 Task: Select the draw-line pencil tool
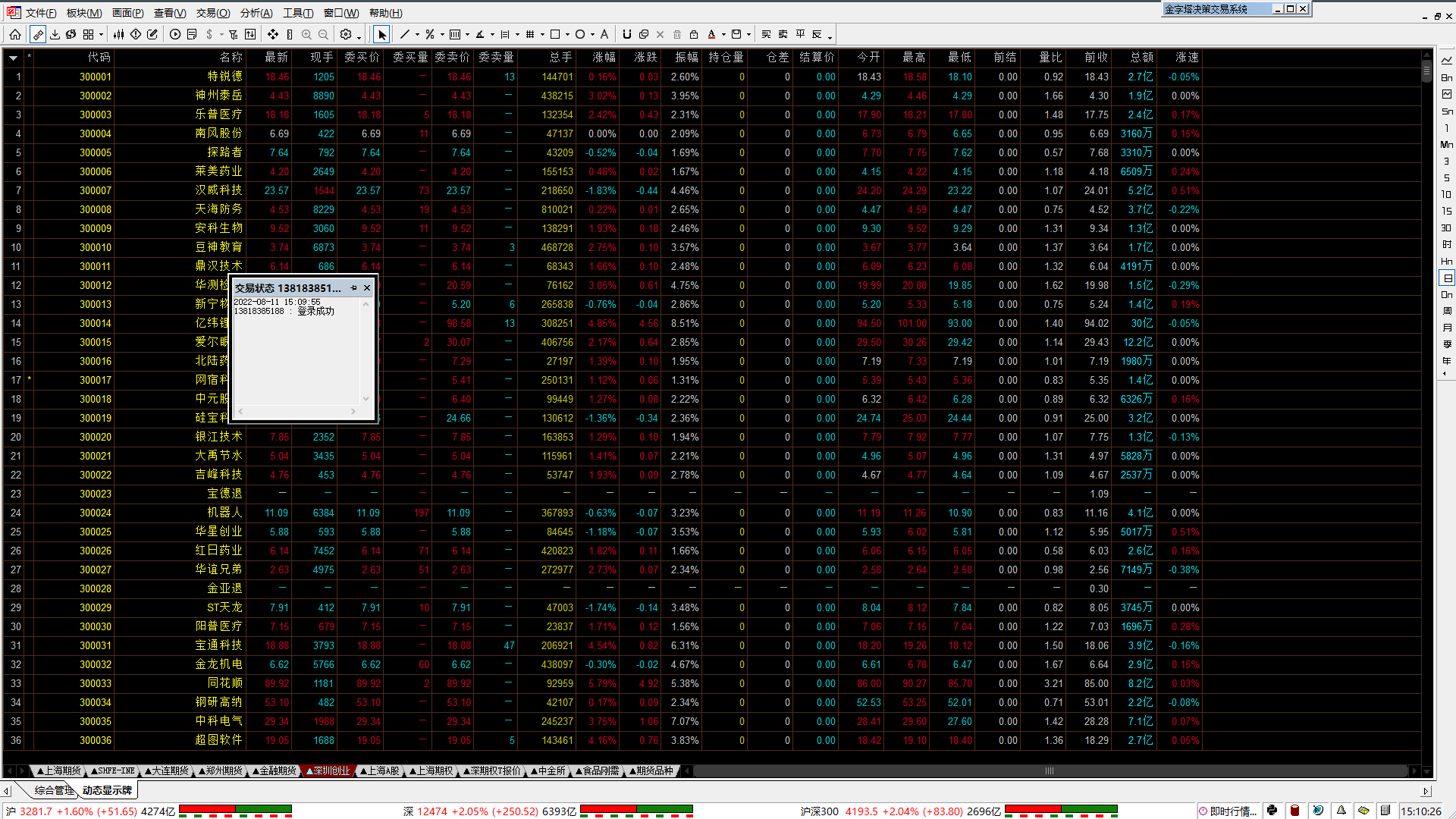coord(38,34)
